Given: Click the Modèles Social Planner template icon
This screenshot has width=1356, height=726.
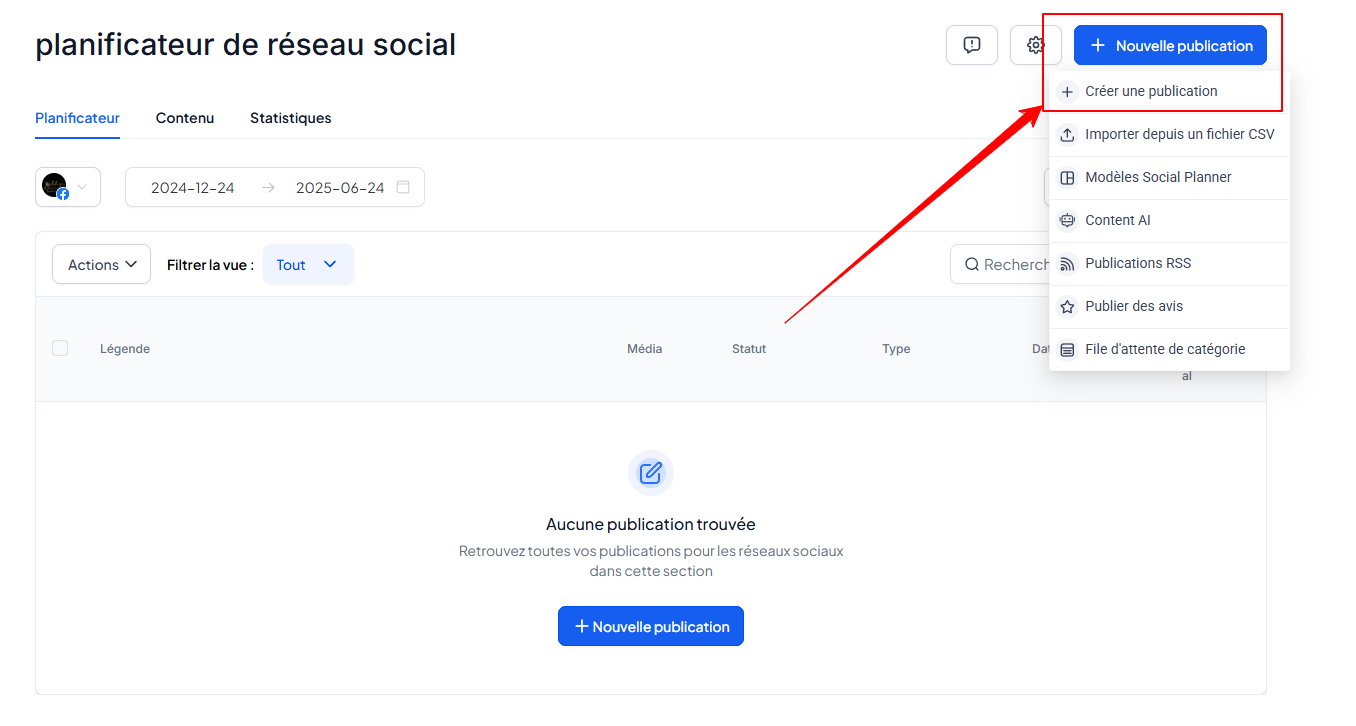Looking at the screenshot, I should point(1067,177).
